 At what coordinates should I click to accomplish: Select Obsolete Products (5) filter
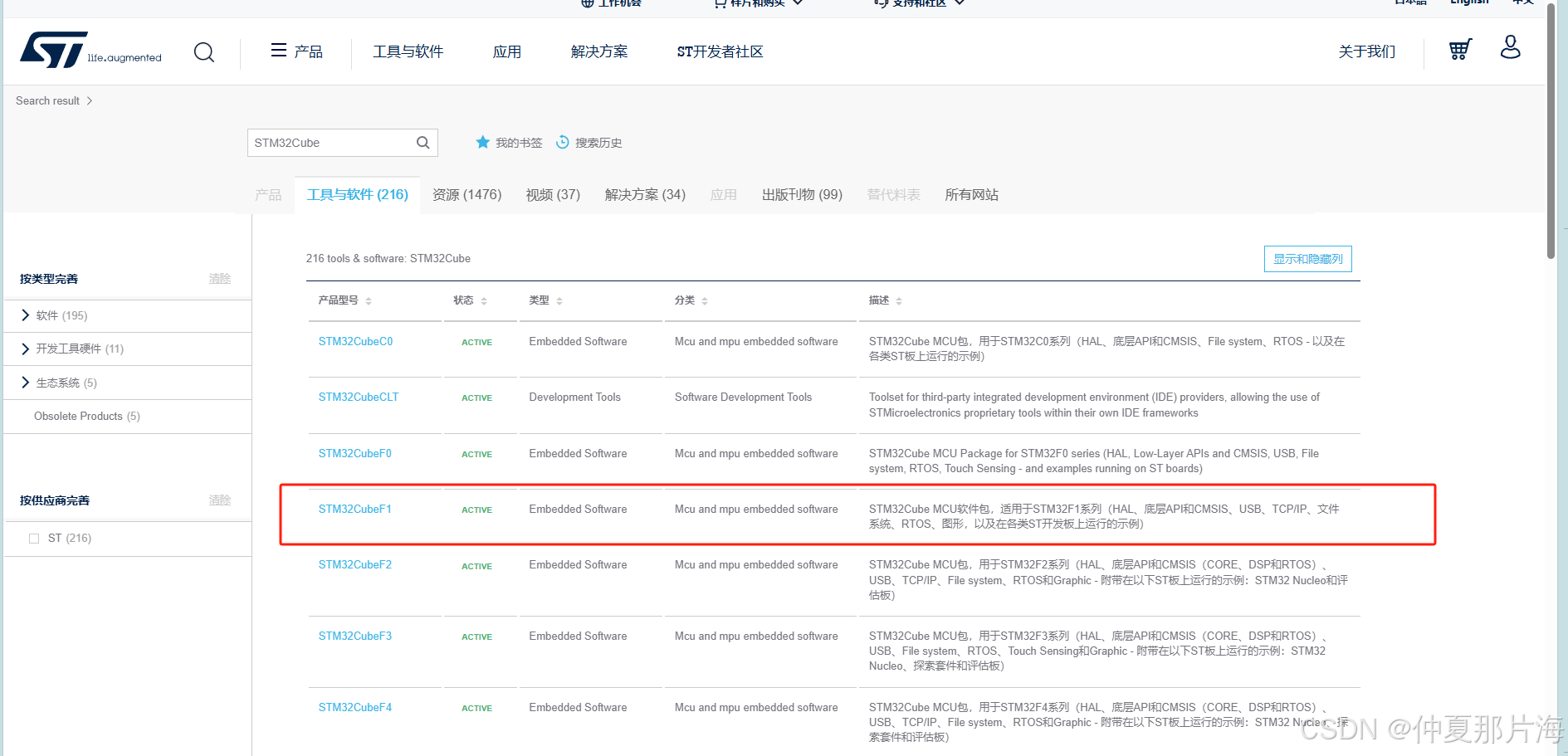click(x=87, y=417)
